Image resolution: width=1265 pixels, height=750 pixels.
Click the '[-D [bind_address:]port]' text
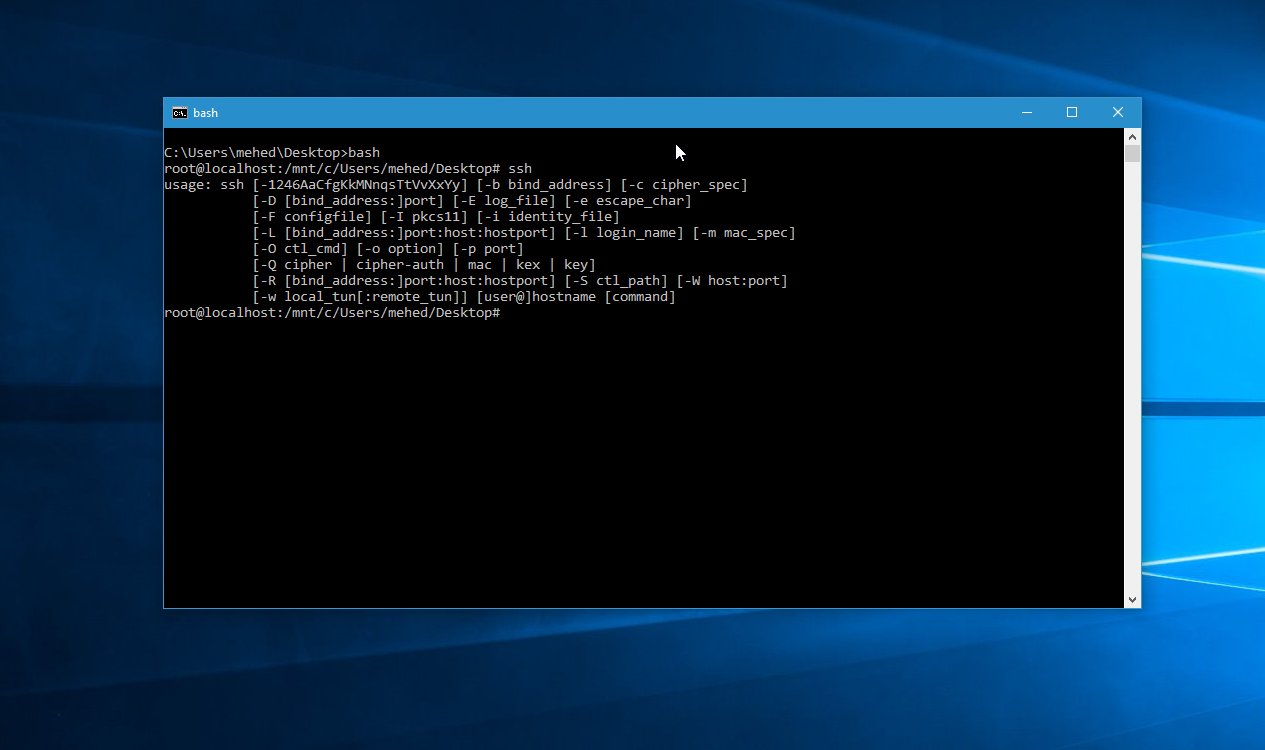point(348,201)
